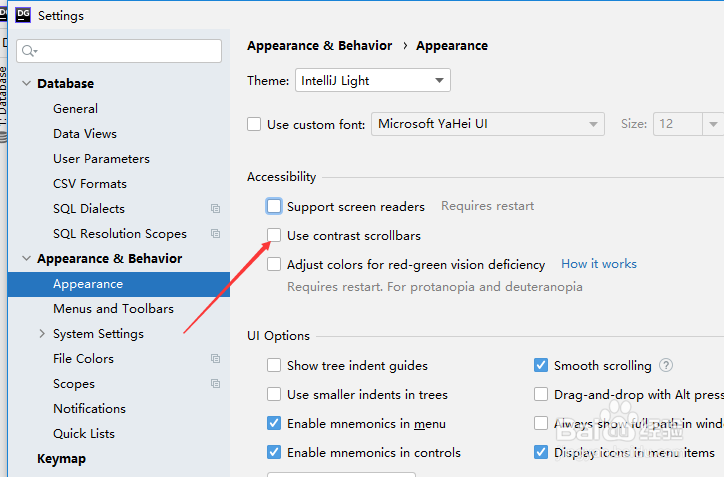Enable Use custom font checkbox

(x=254, y=124)
